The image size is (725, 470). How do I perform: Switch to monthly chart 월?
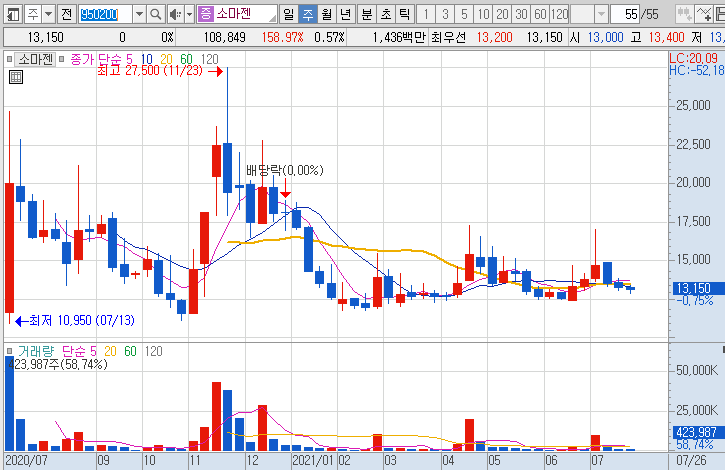point(326,14)
